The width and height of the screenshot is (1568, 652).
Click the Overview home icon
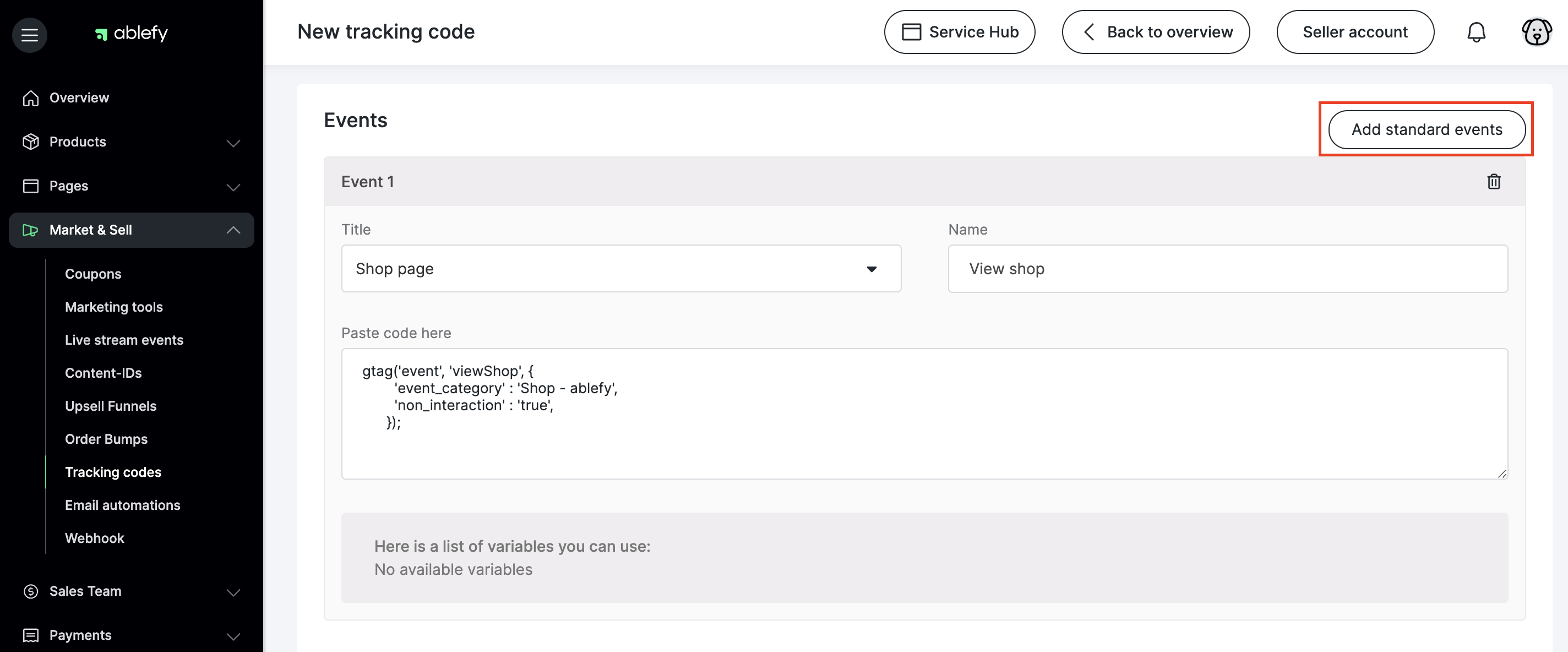30,98
